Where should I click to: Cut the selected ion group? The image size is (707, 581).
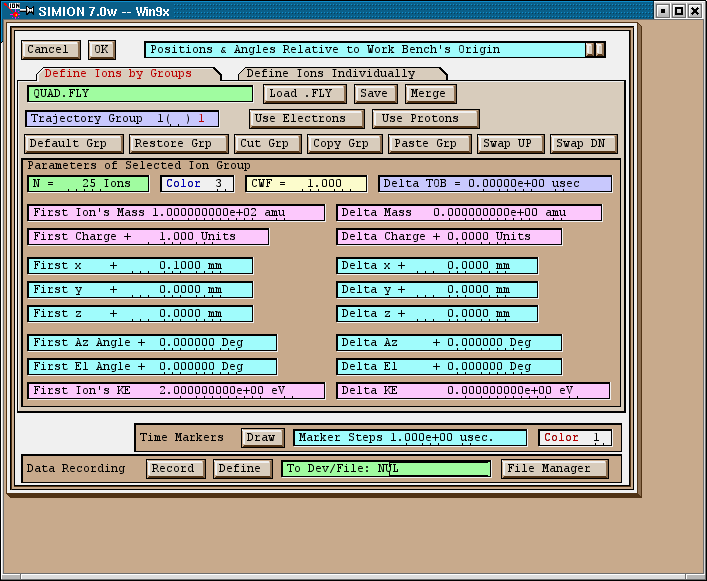(268, 144)
